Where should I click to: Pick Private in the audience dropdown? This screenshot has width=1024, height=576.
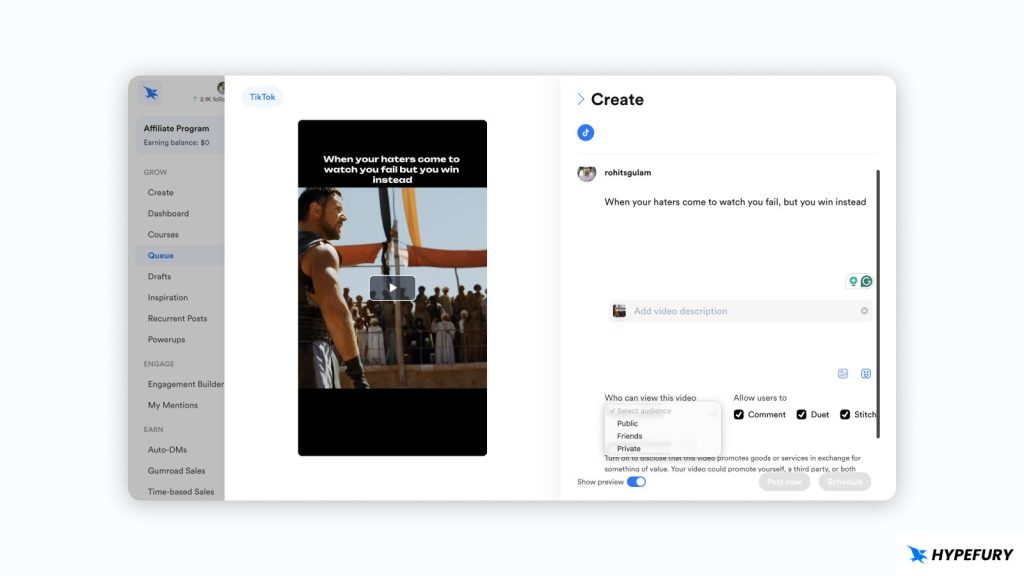(628, 449)
